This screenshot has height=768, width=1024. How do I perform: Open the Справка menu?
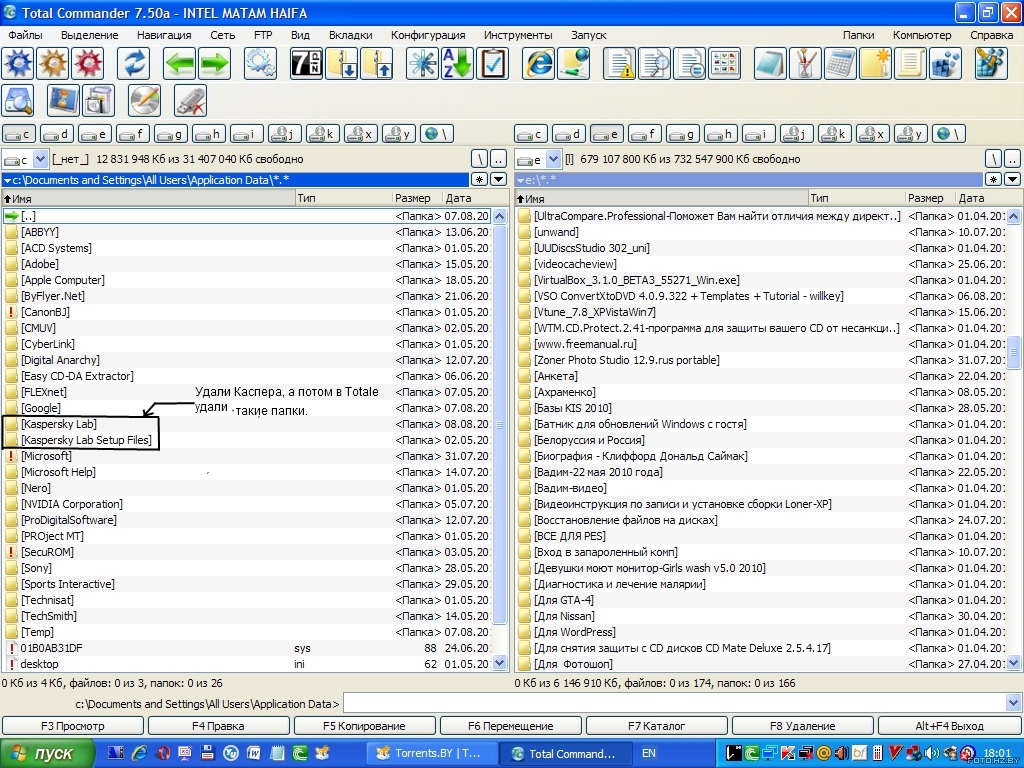click(991, 35)
